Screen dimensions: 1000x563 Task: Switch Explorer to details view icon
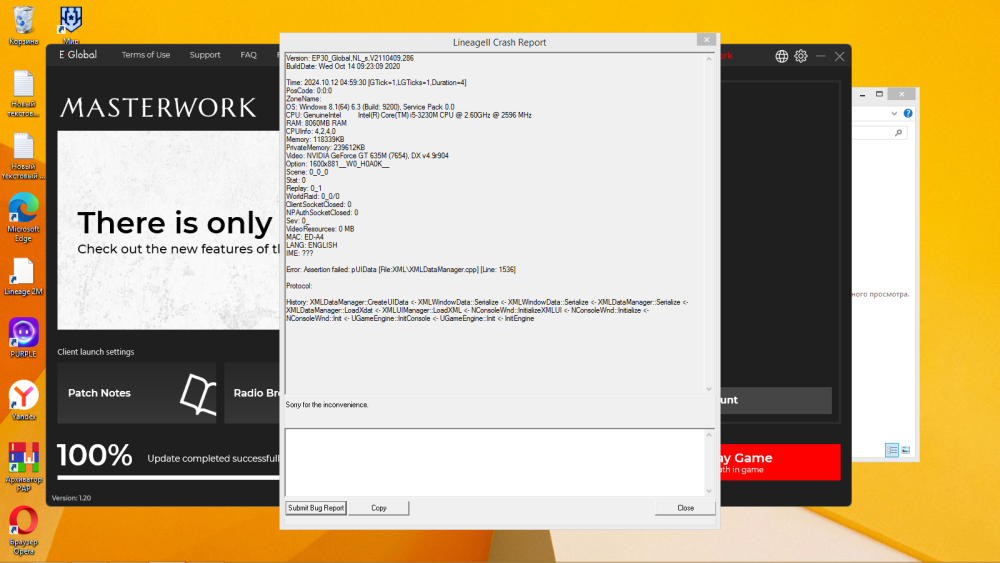[892, 451]
